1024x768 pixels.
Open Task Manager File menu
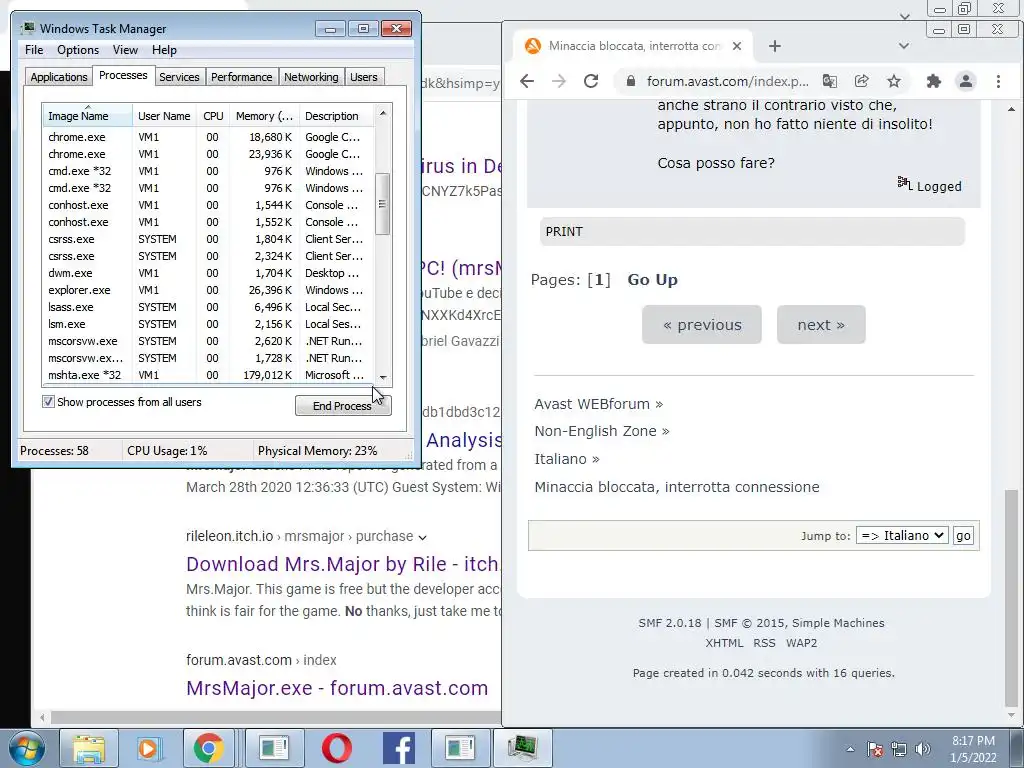click(34, 50)
